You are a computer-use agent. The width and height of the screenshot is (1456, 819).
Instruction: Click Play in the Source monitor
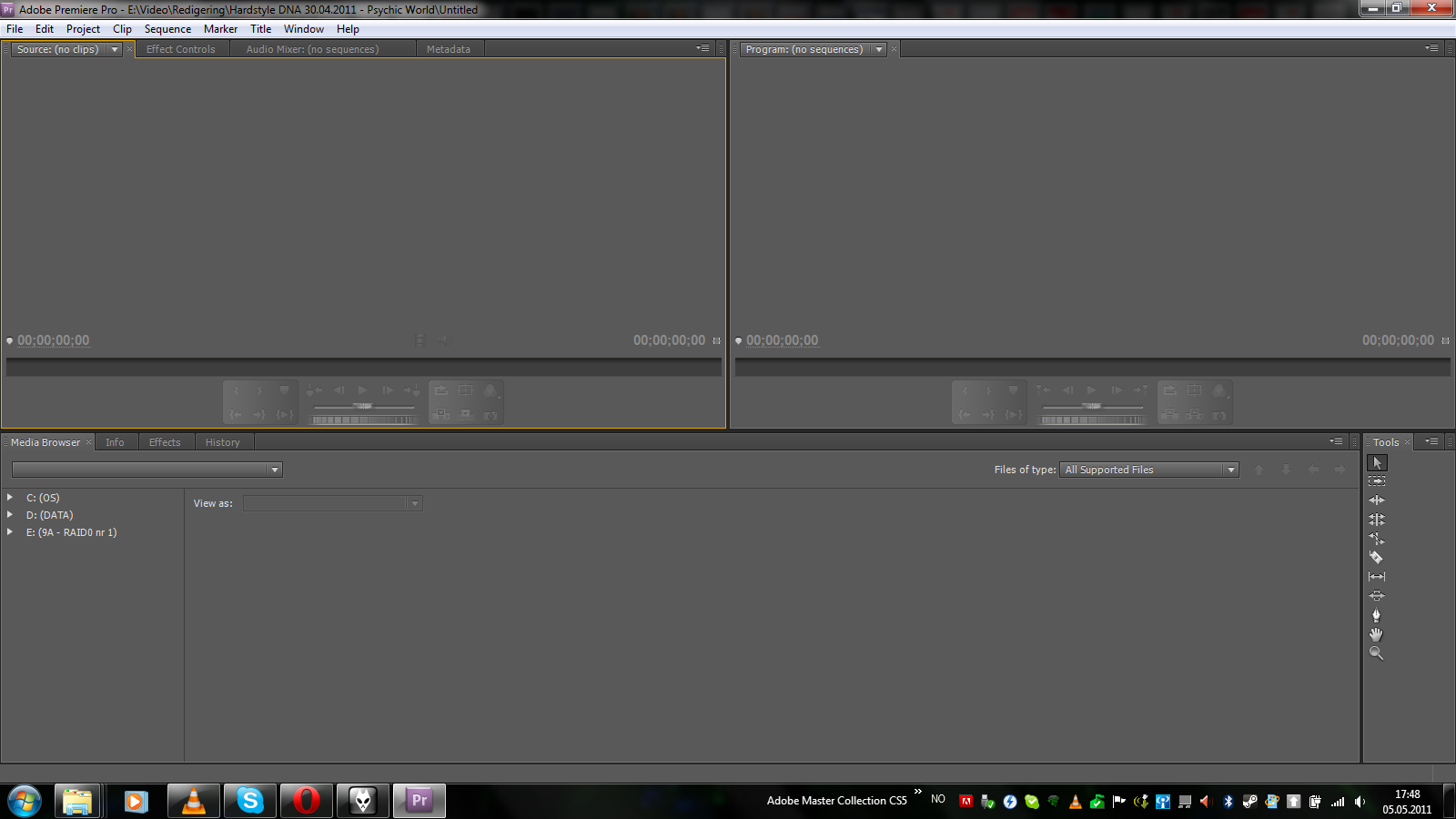pyautogui.click(x=362, y=390)
